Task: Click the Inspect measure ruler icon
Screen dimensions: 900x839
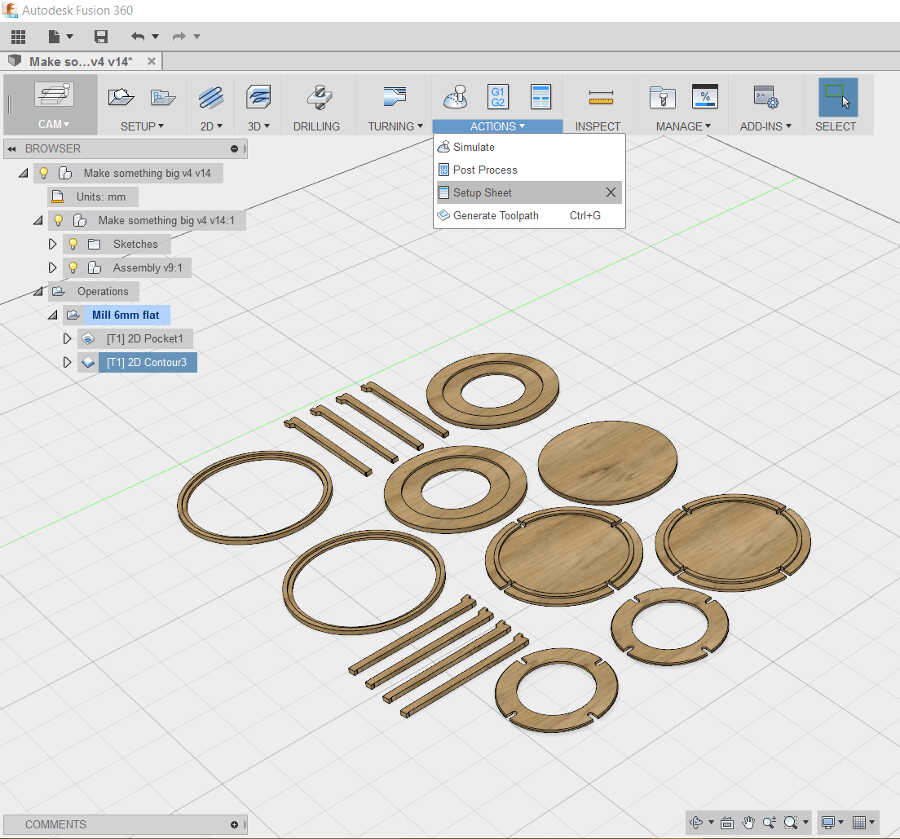Action: 601,98
